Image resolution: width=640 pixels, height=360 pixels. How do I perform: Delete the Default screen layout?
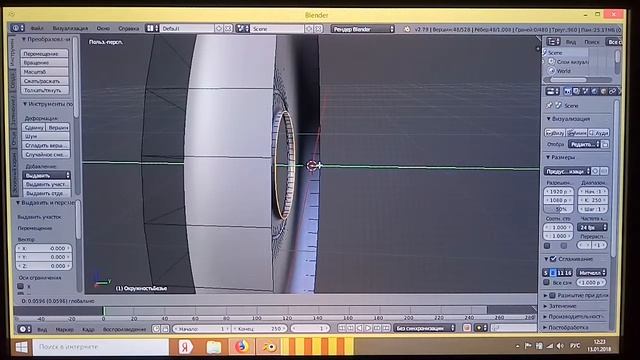click(x=229, y=29)
